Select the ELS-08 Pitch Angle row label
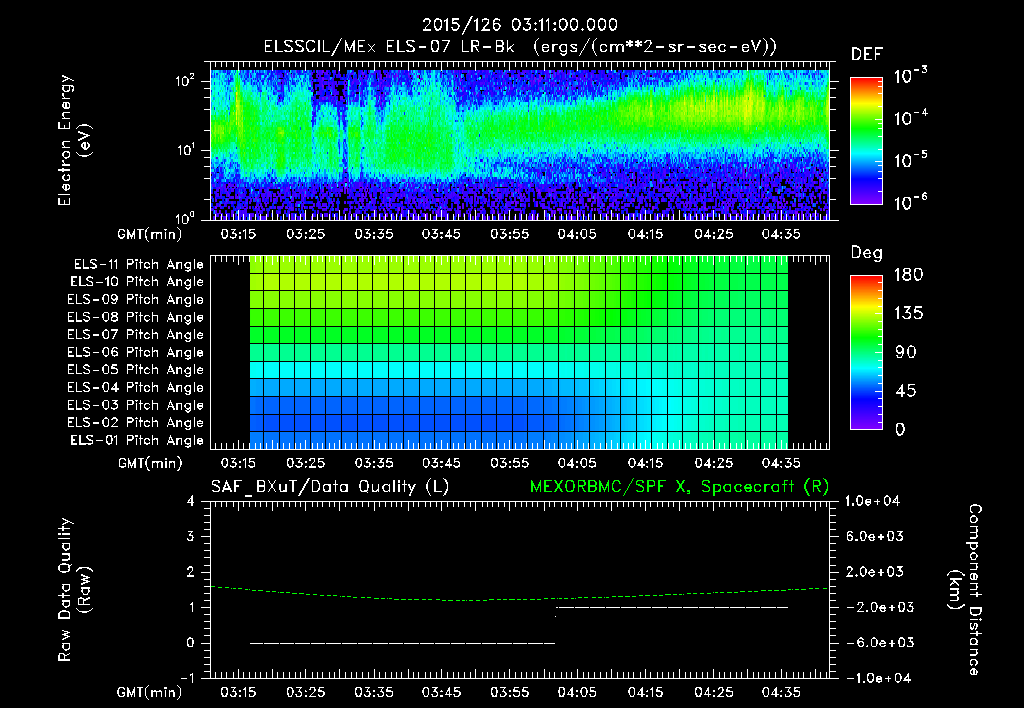1024x708 pixels. click(135, 317)
